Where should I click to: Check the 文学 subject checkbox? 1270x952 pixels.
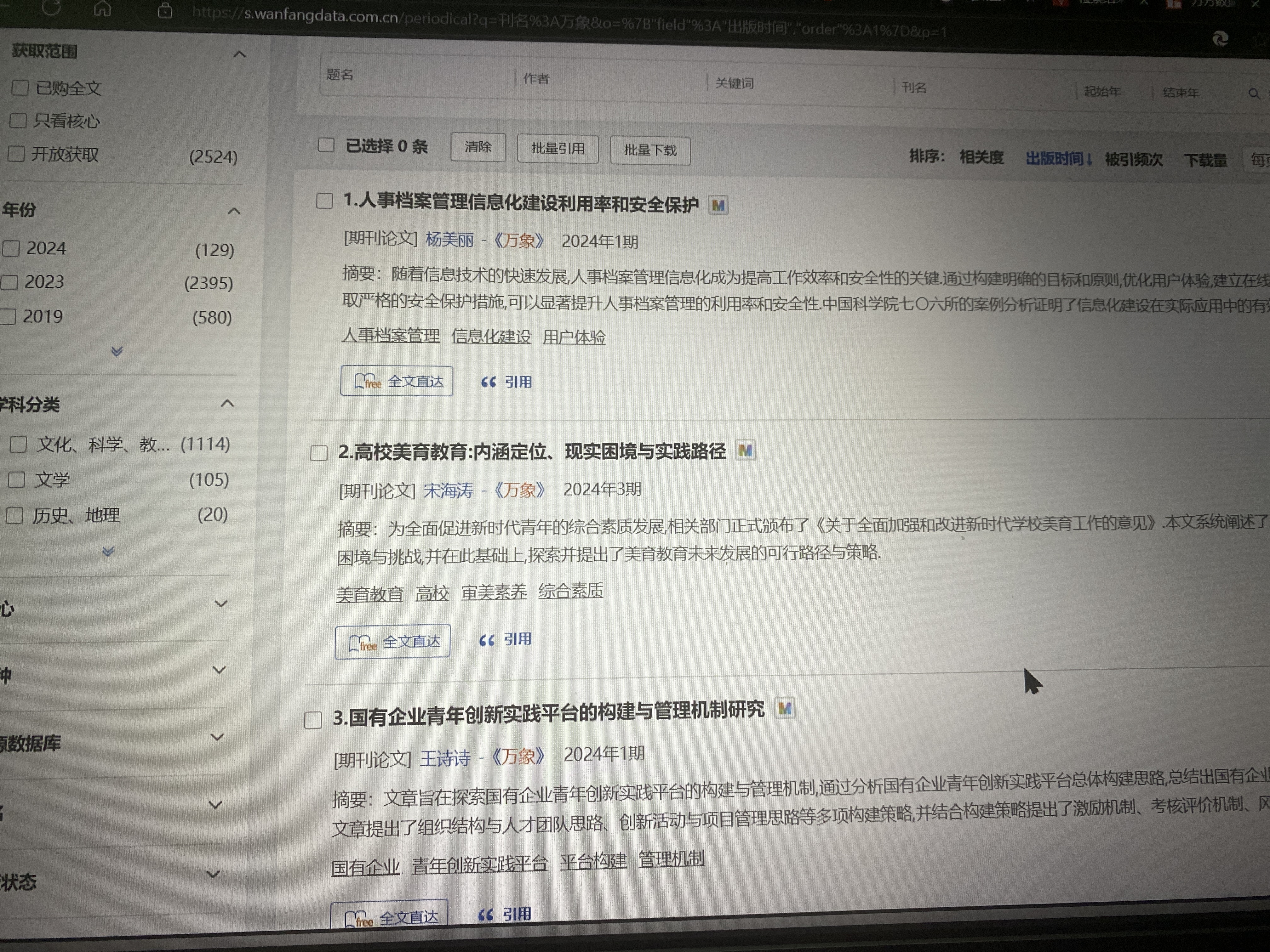click(x=16, y=479)
